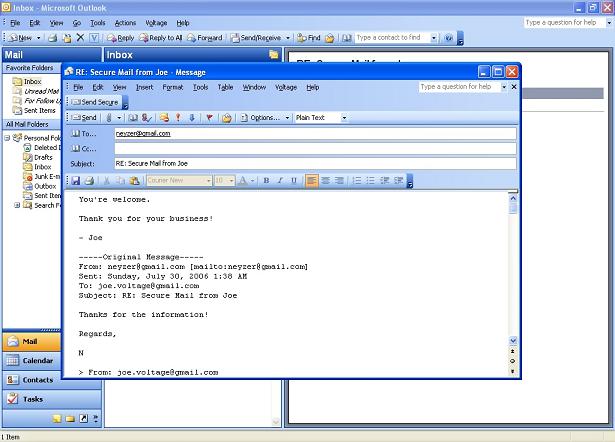Click the Subject field RE: Secure Mail from Joe
The width and height of the screenshot is (615, 442).
tap(315, 164)
